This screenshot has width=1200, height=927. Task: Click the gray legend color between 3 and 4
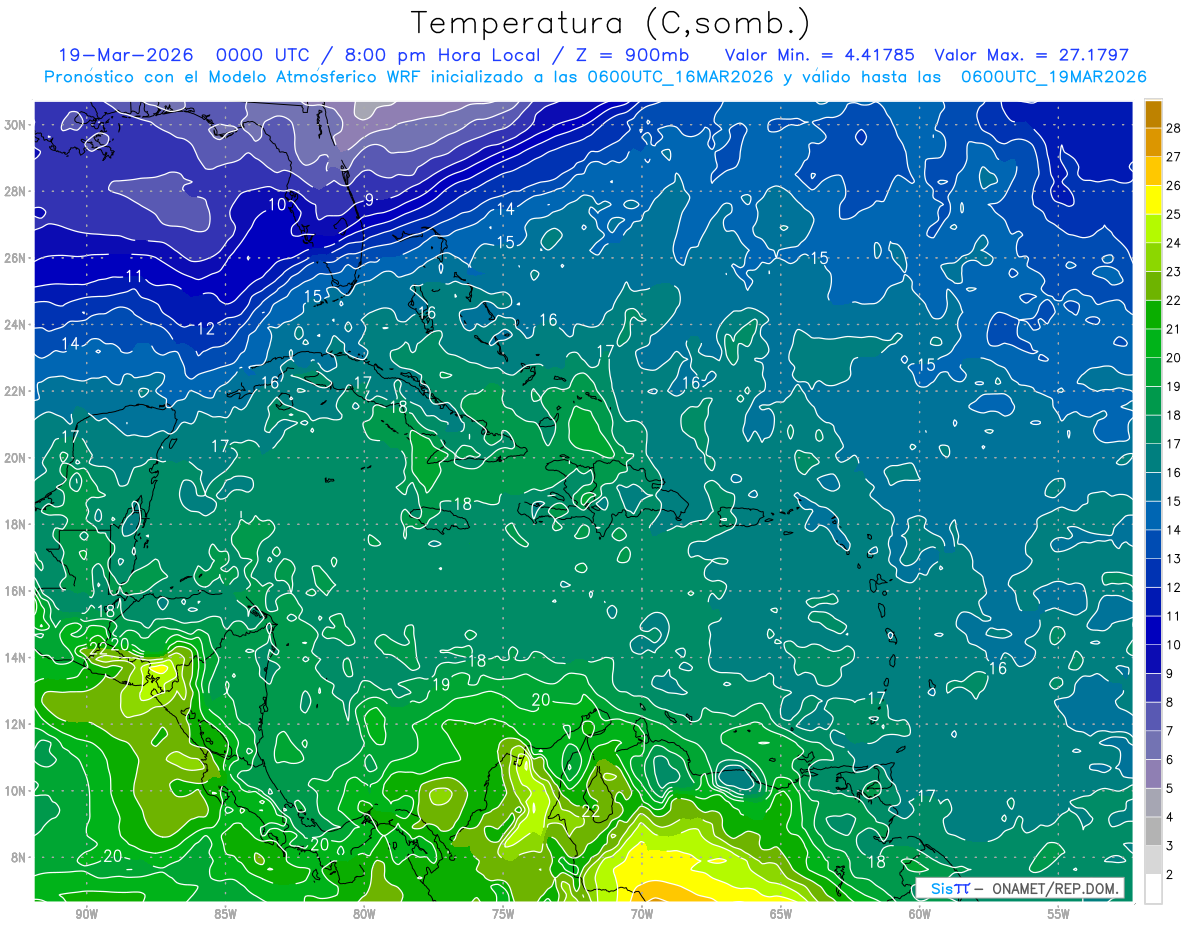pyautogui.click(x=1153, y=831)
